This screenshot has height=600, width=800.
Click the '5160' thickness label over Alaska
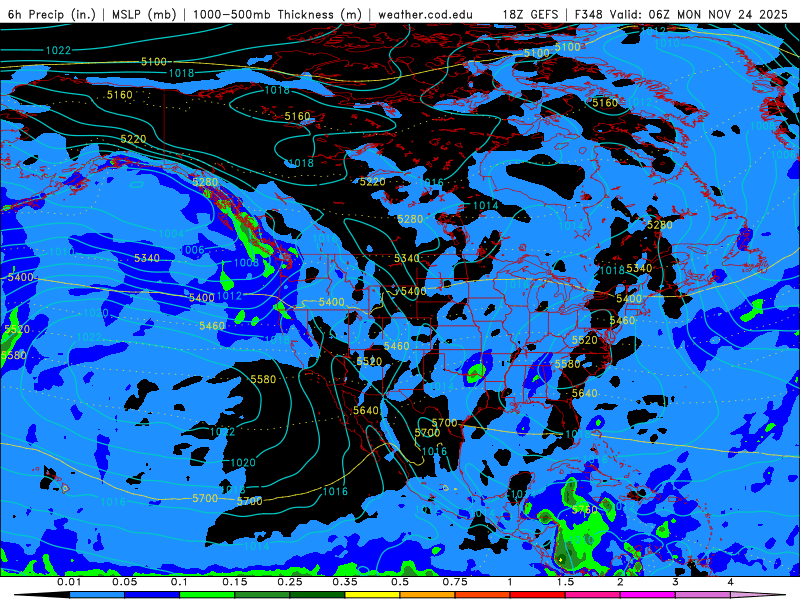point(119,95)
